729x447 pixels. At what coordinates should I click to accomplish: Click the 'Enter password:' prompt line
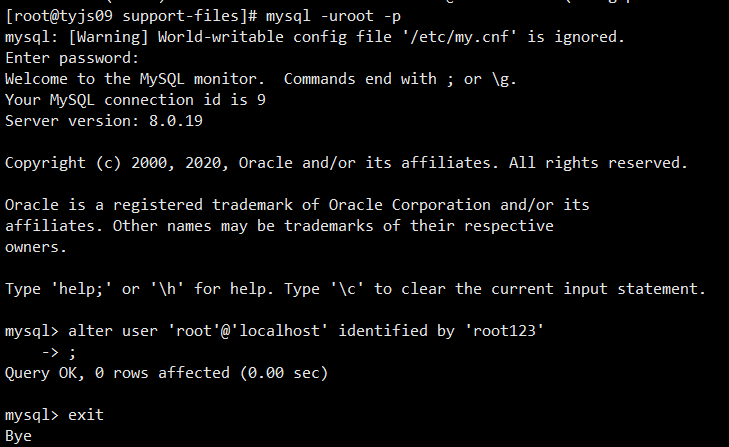click(x=72, y=58)
